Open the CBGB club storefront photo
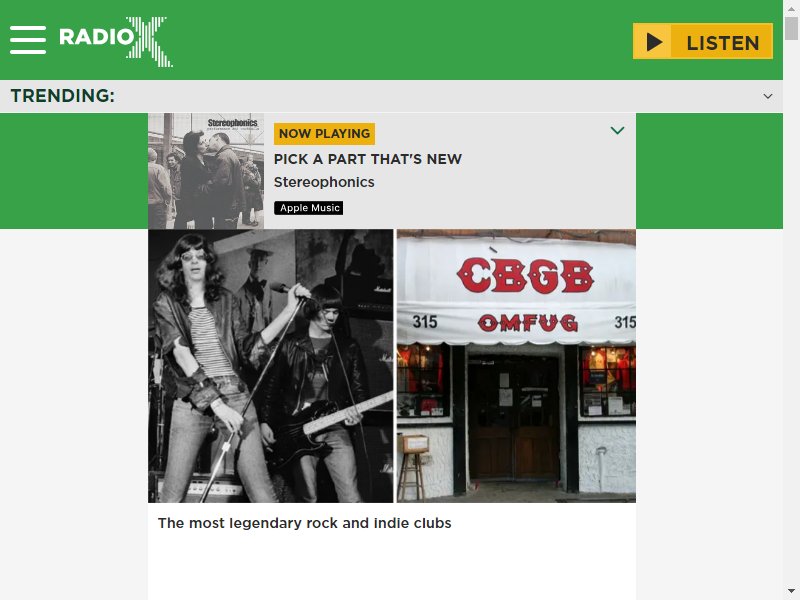Screen dimensions: 800x600 [x=516, y=366]
